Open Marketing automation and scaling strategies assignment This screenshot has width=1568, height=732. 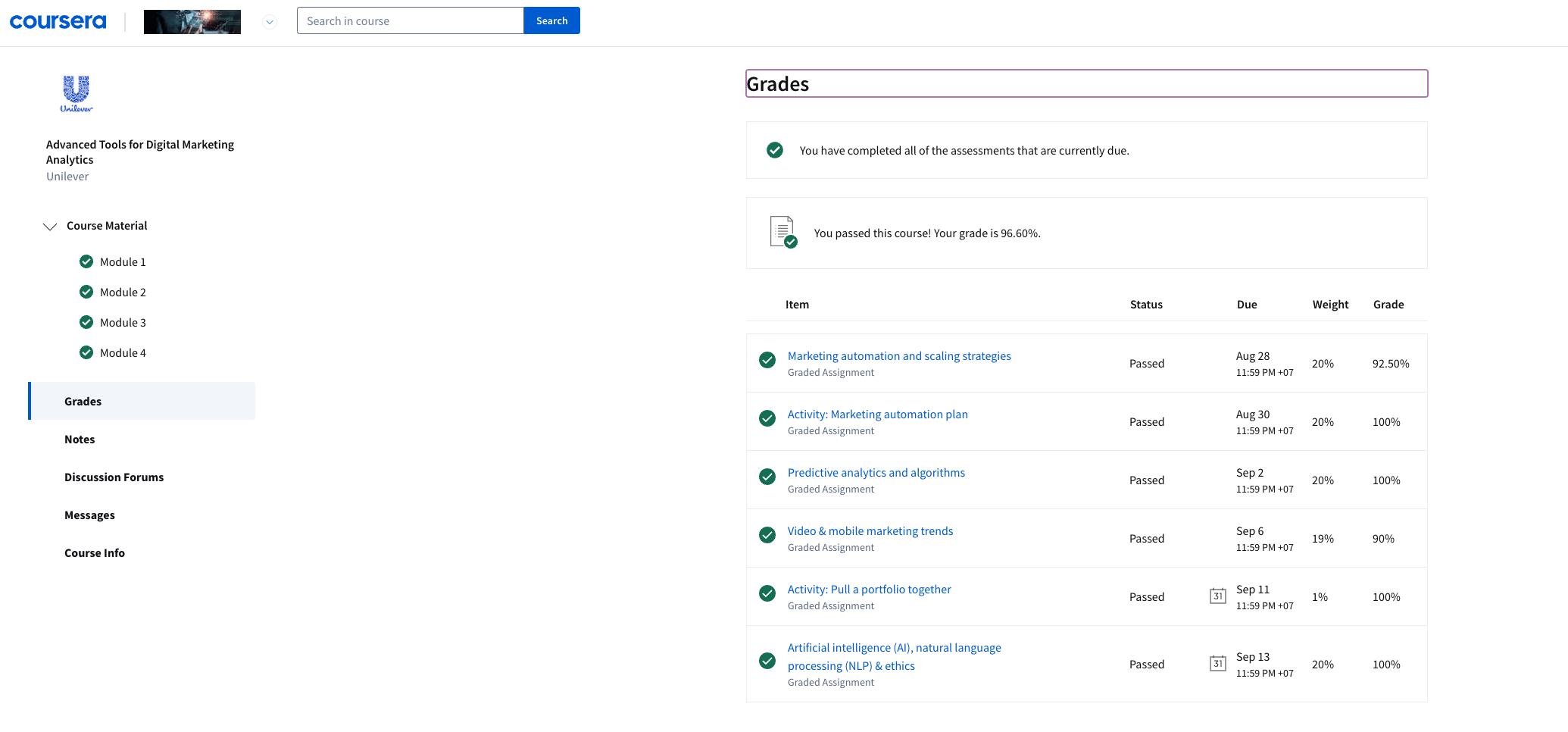(898, 356)
